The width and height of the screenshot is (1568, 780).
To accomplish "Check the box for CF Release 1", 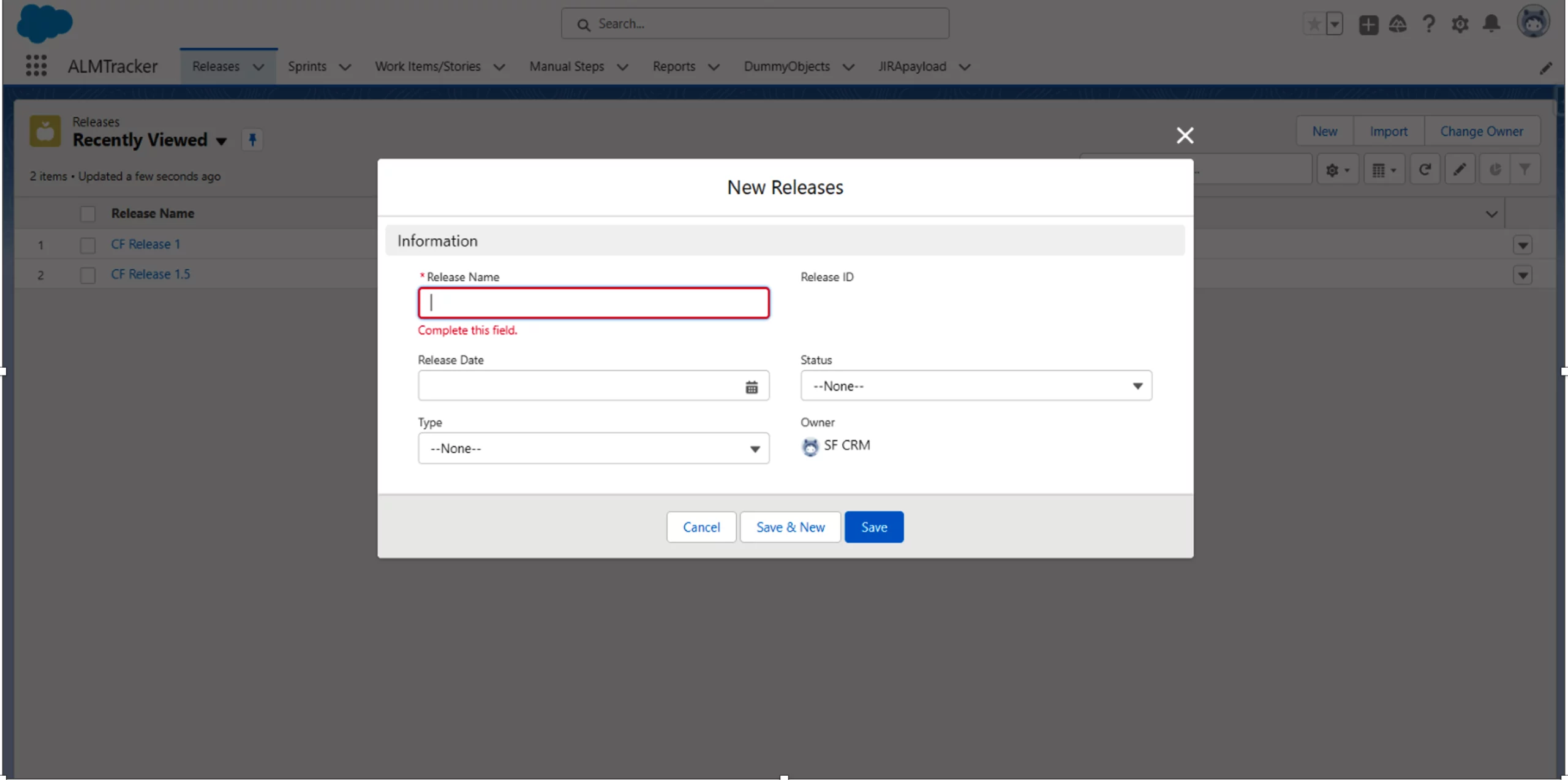I will click(x=88, y=245).
